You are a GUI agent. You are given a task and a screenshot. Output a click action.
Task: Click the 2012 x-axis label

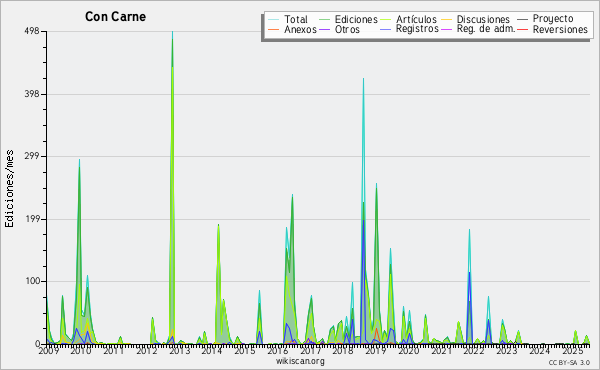[147, 351]
